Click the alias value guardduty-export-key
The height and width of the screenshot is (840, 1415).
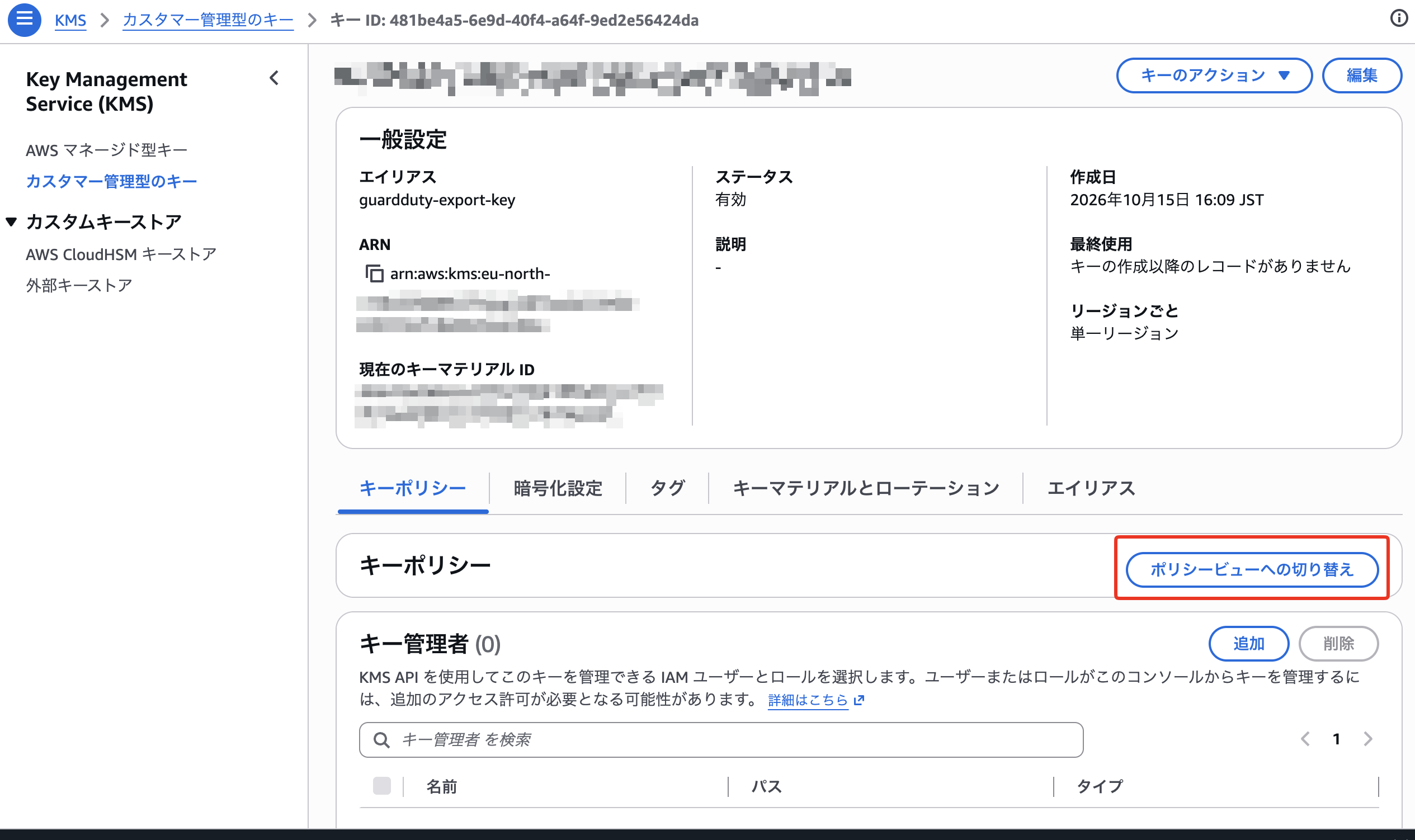pyautogui.click(x=437, y=200)
